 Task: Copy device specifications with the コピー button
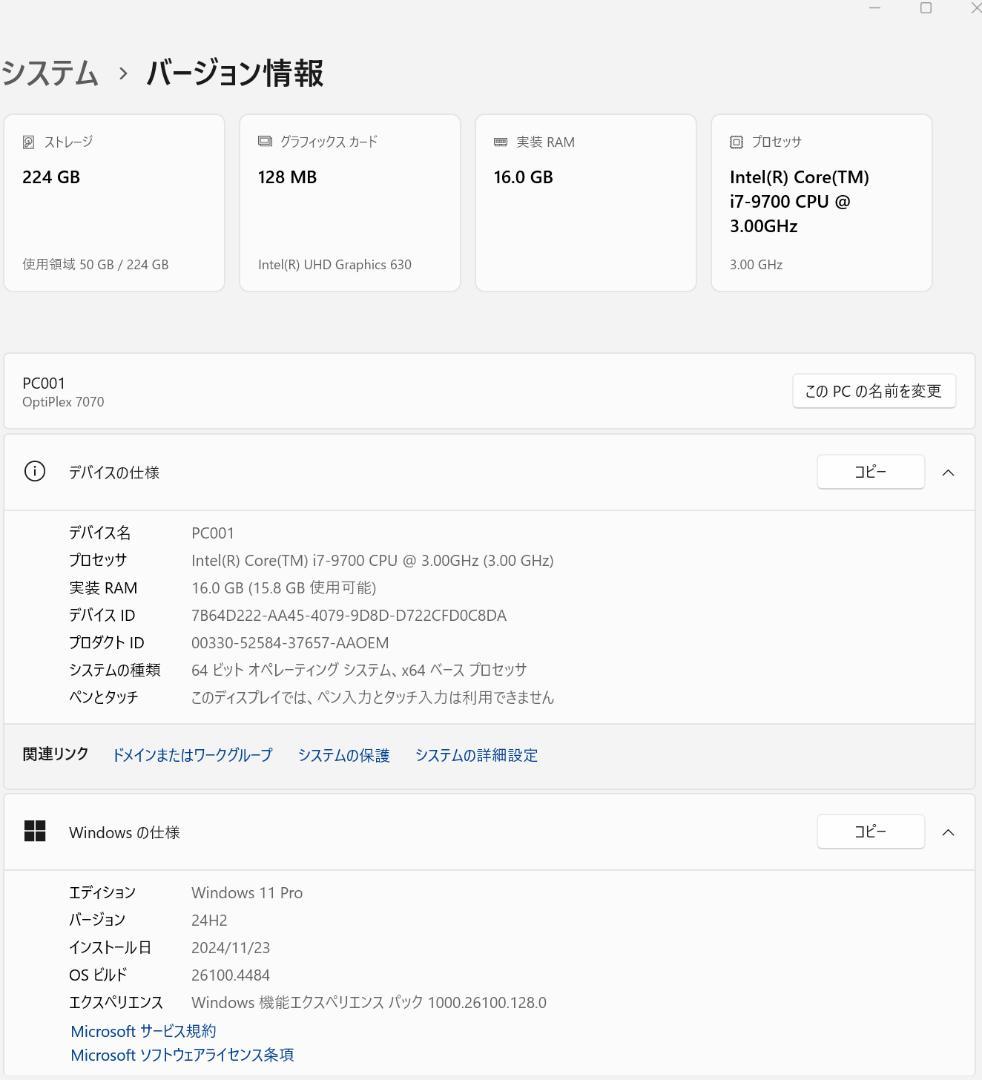click(x=870, y=472)
